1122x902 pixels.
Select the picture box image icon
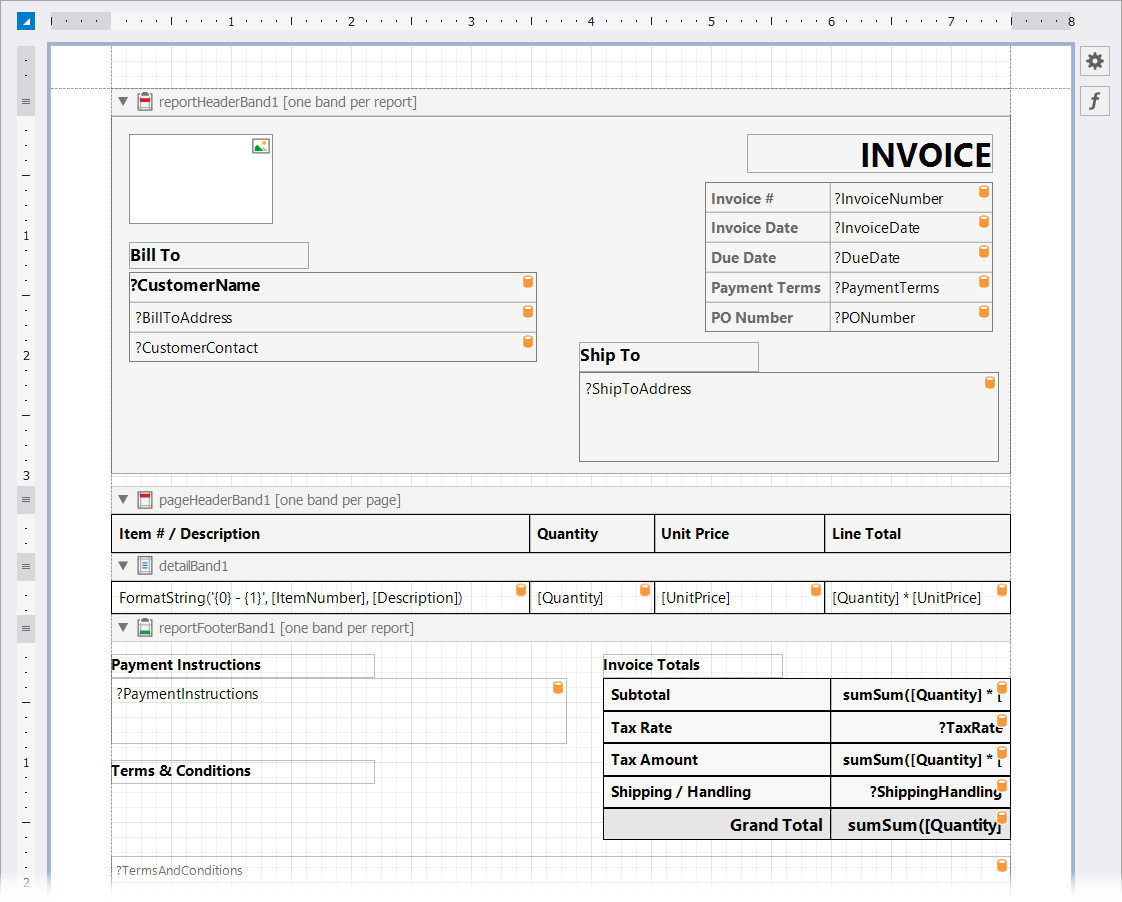point(260,146)
